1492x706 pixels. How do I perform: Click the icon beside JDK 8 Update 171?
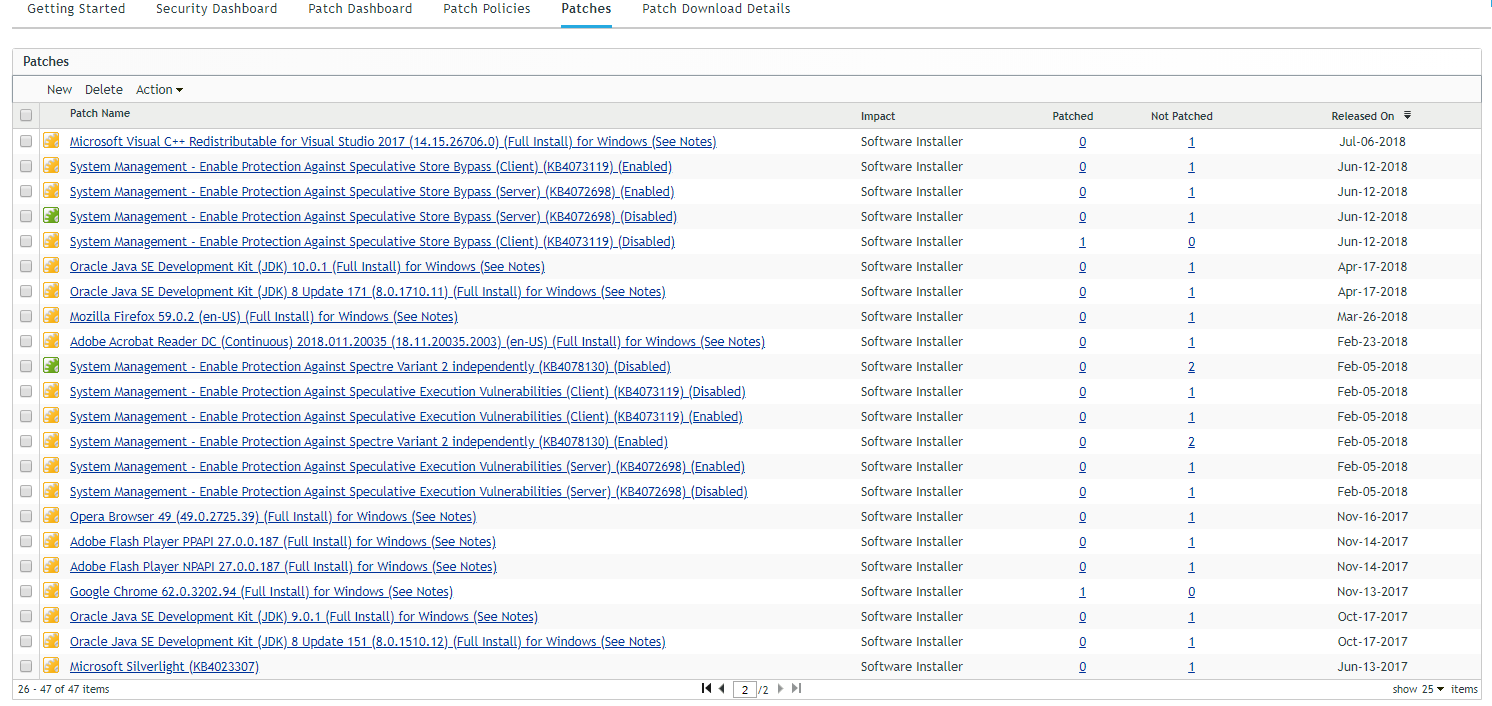[x=51, y=291]
